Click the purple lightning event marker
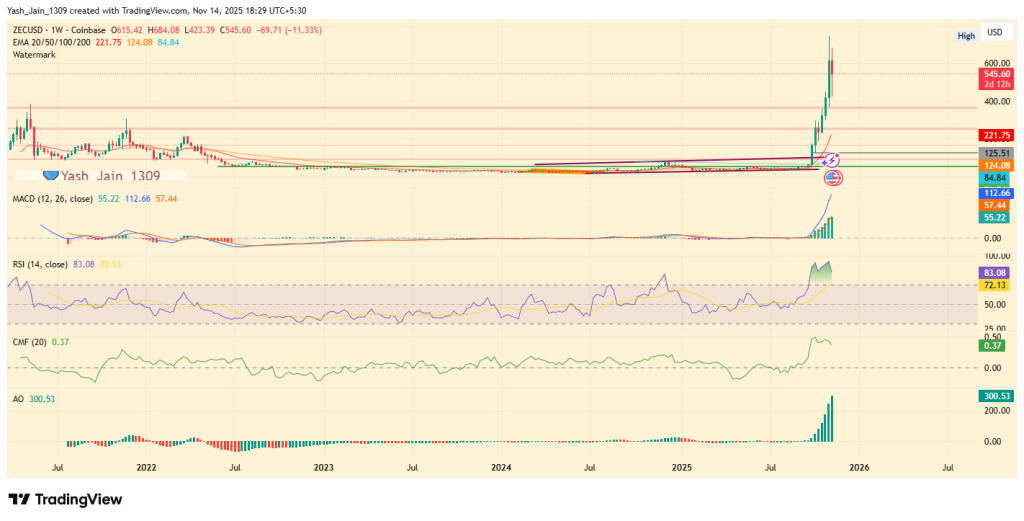 (x=830, y=159)
